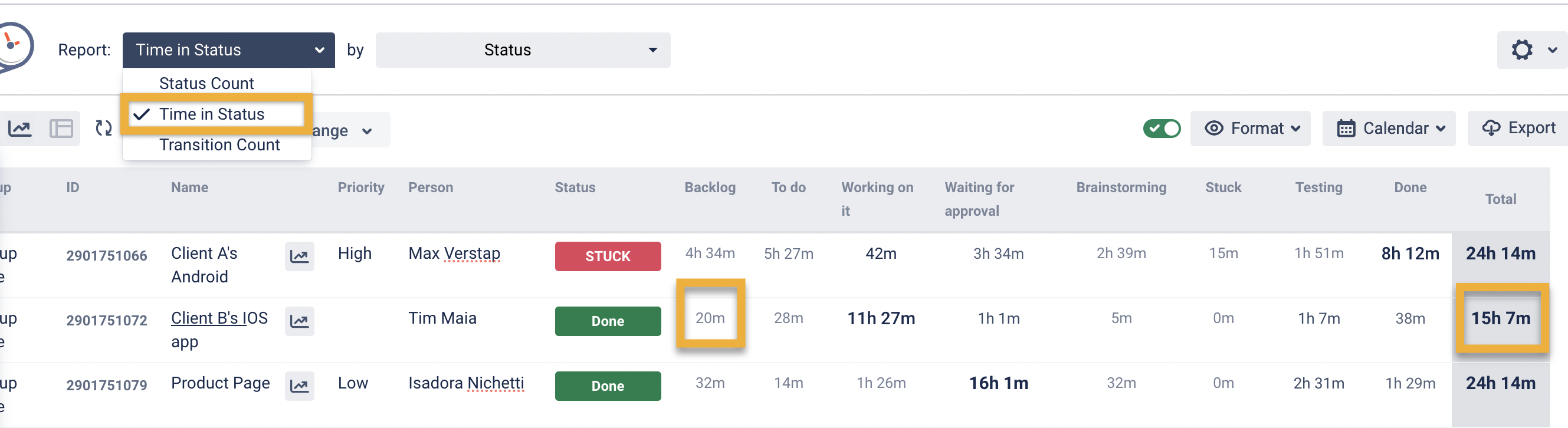Screen dimensions: 1568x428
Task: Select Status Count report option
Action: click(x=206, y=83)
